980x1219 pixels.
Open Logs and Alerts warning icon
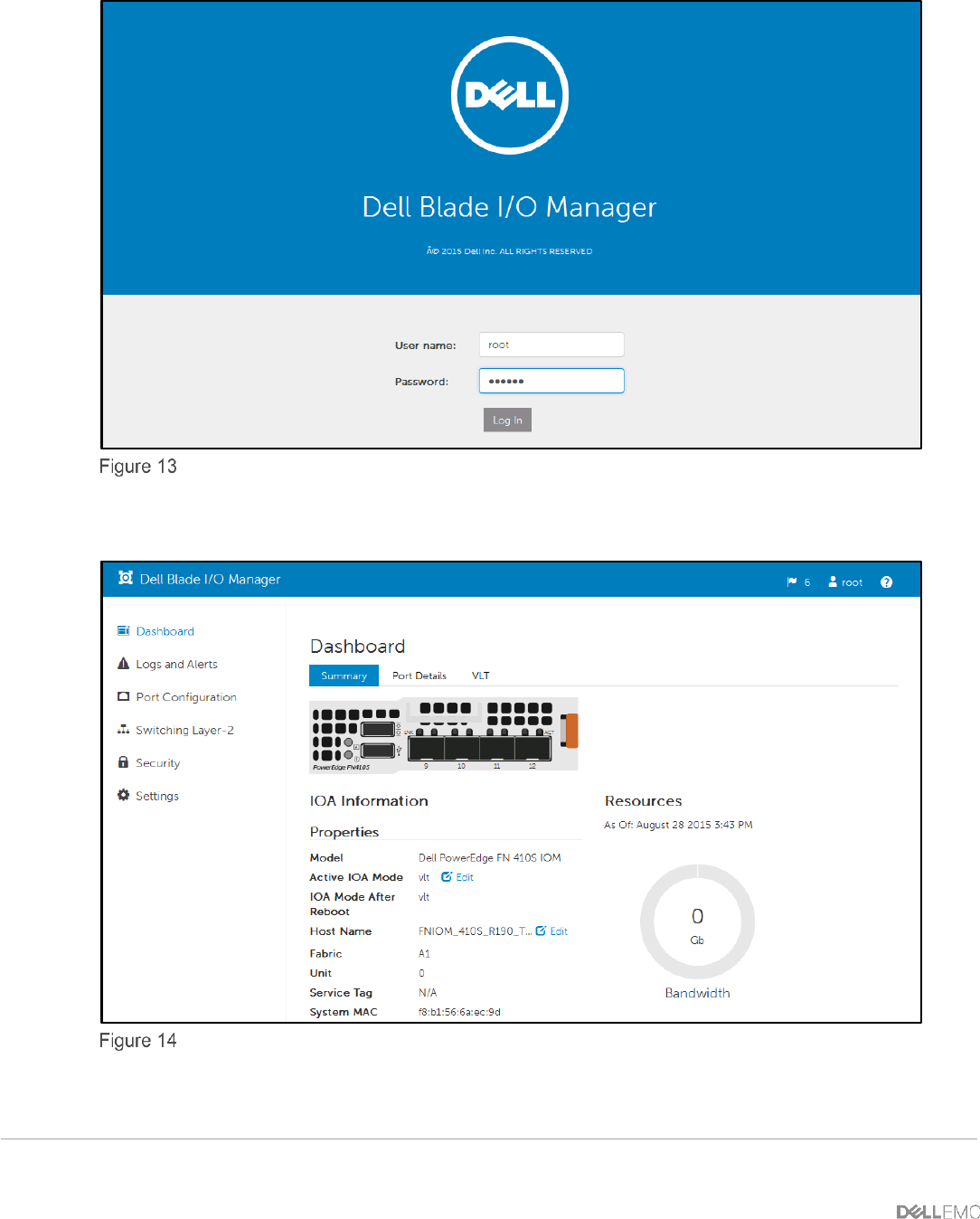pyautogui.click(x=124, y=663)
